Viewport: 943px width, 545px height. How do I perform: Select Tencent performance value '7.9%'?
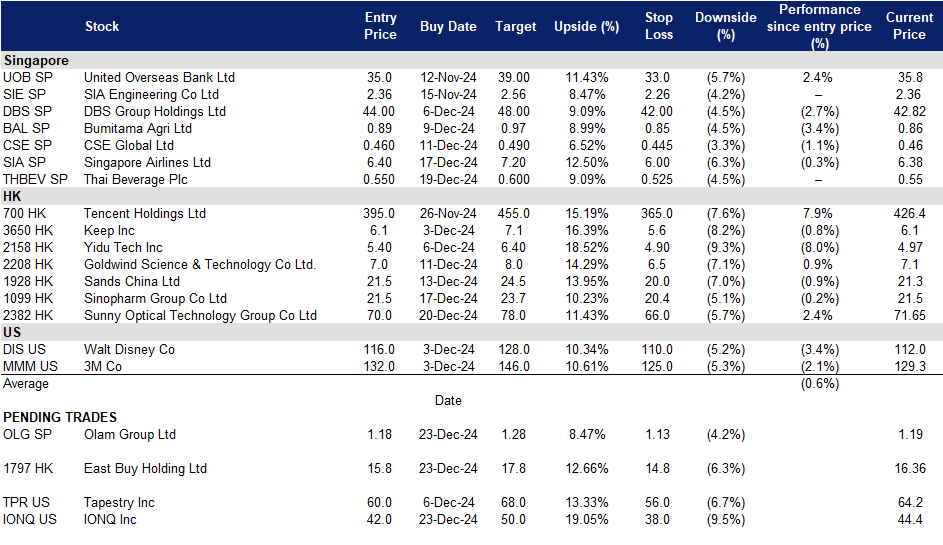point(818,214)
